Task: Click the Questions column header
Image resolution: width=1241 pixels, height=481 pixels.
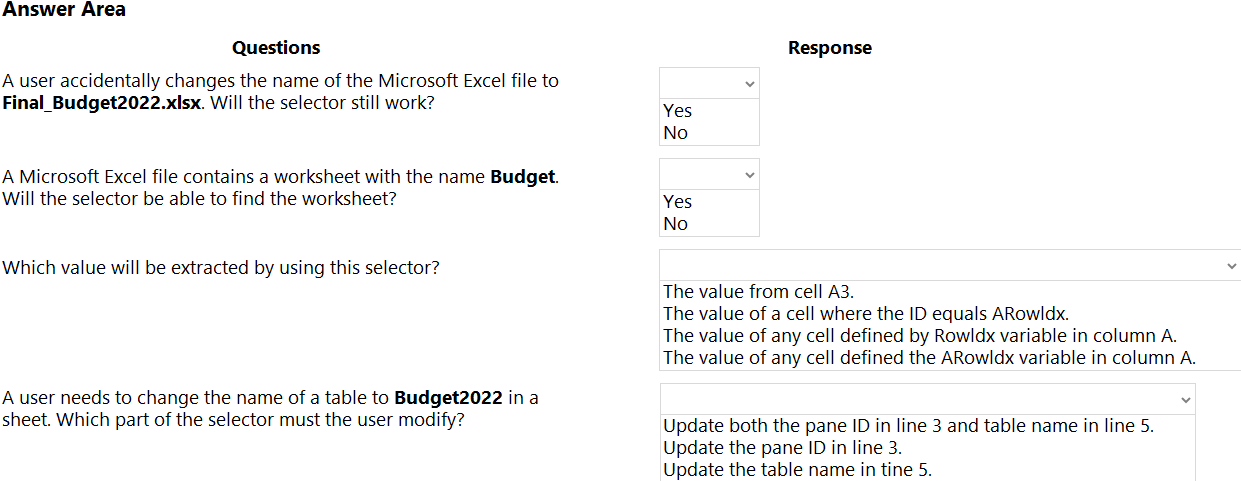Action: pos(276,48)
